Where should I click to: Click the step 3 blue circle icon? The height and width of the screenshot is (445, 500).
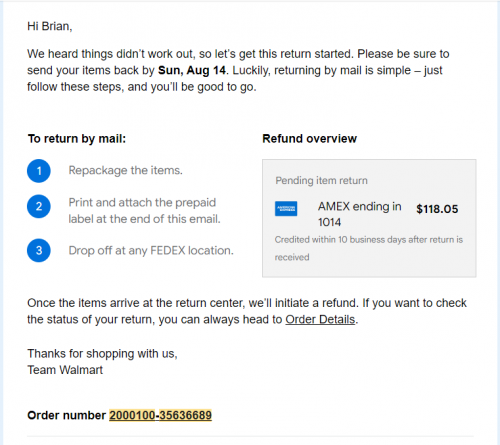pyautogui.click(x=39, y=250)
